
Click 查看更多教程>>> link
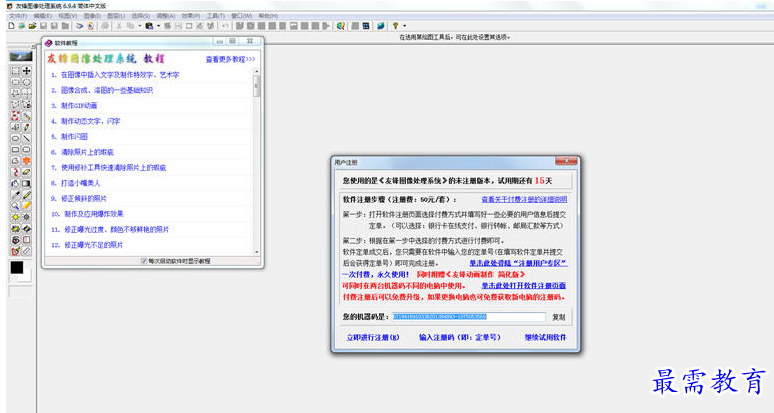(231, 59)
